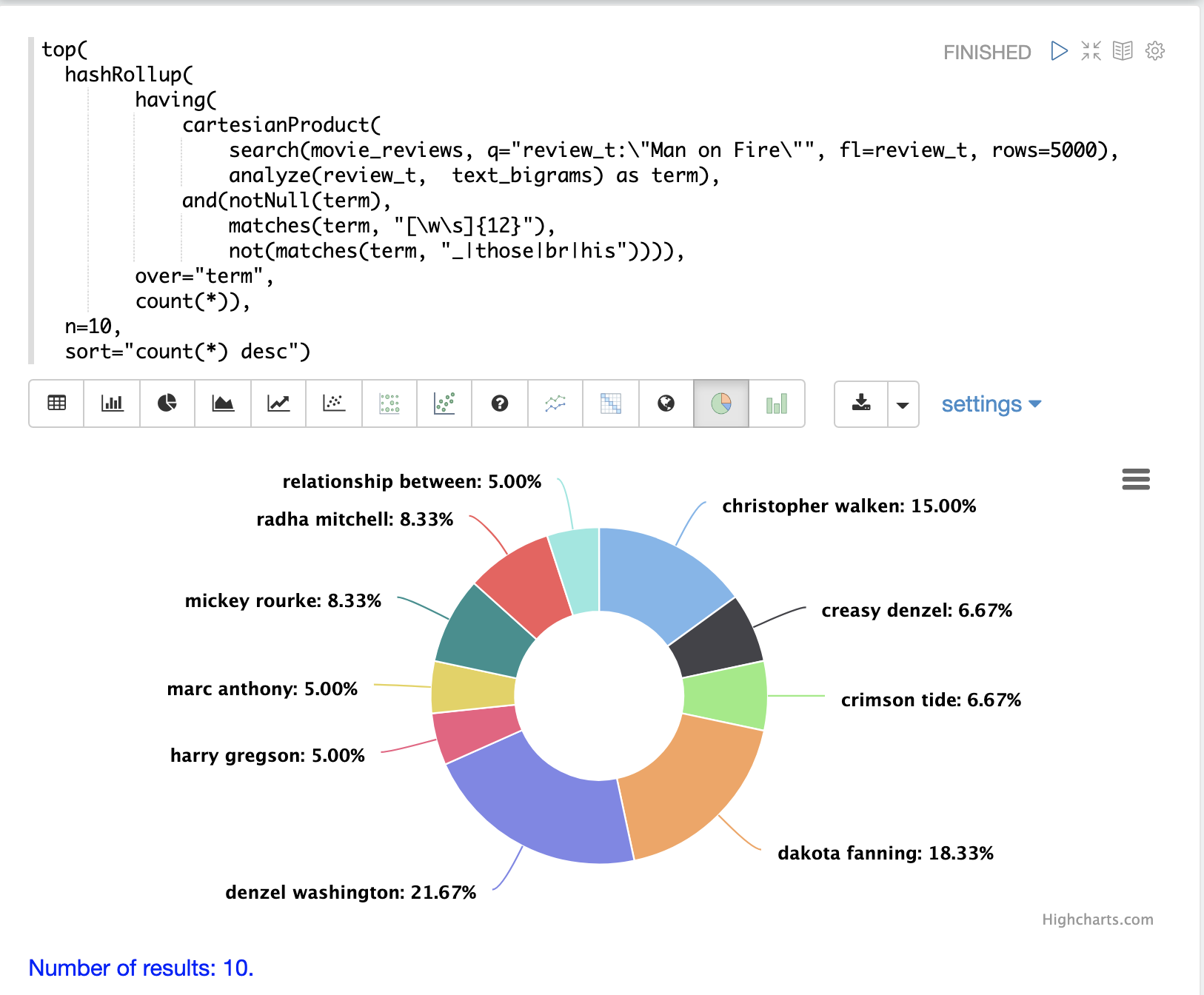
Task: Open the globe map visualization
Action: tap(666, 403)
